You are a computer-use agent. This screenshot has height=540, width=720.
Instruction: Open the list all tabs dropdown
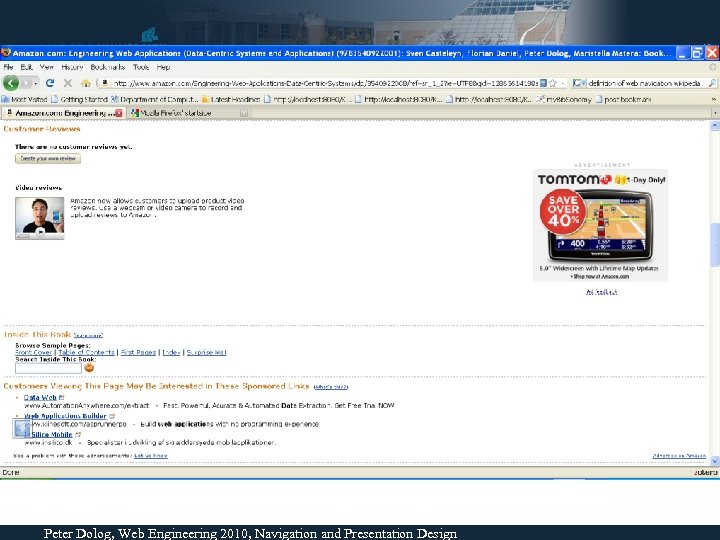coord(714,113)
